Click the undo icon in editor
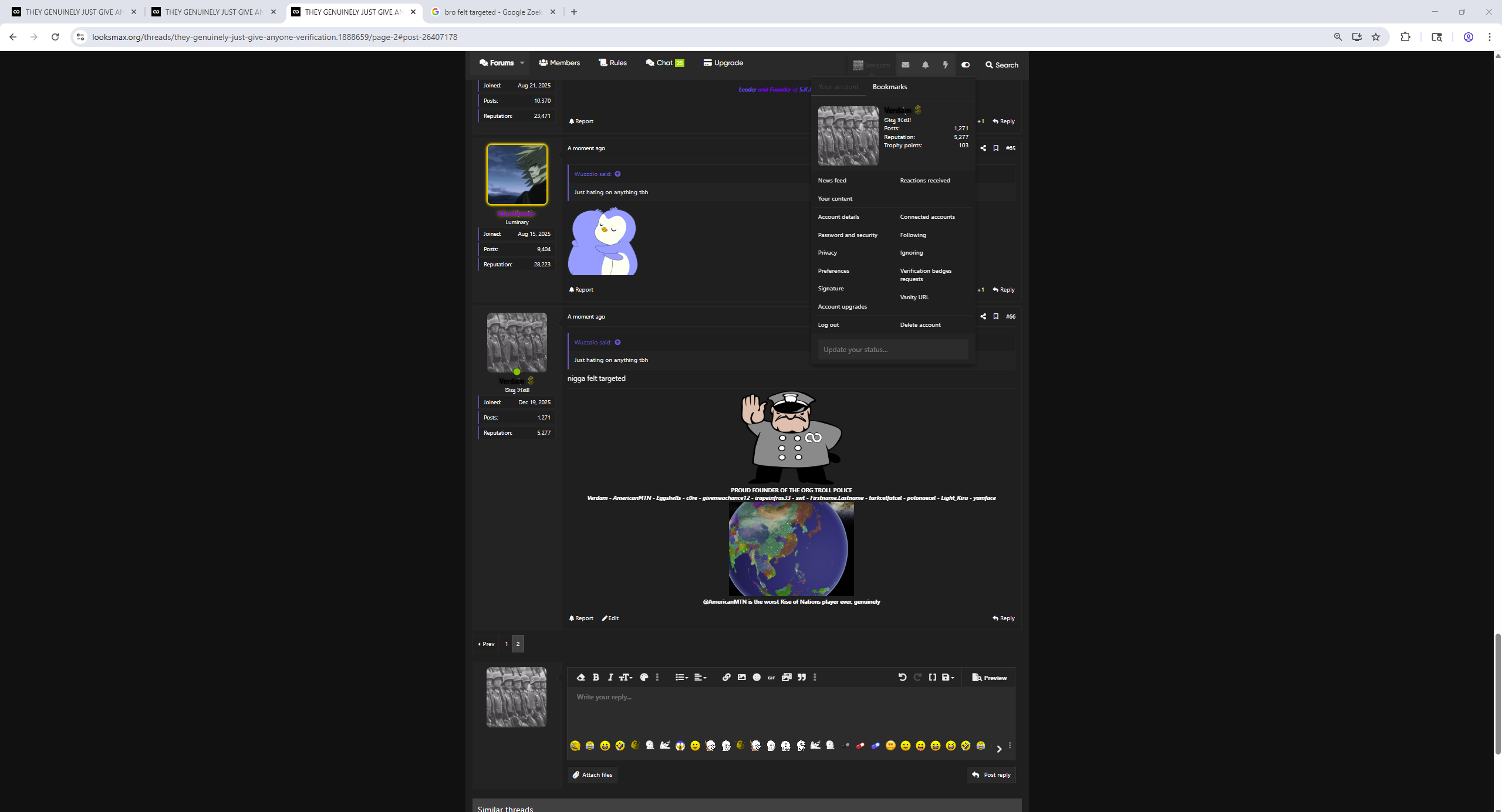 [902, 677]
